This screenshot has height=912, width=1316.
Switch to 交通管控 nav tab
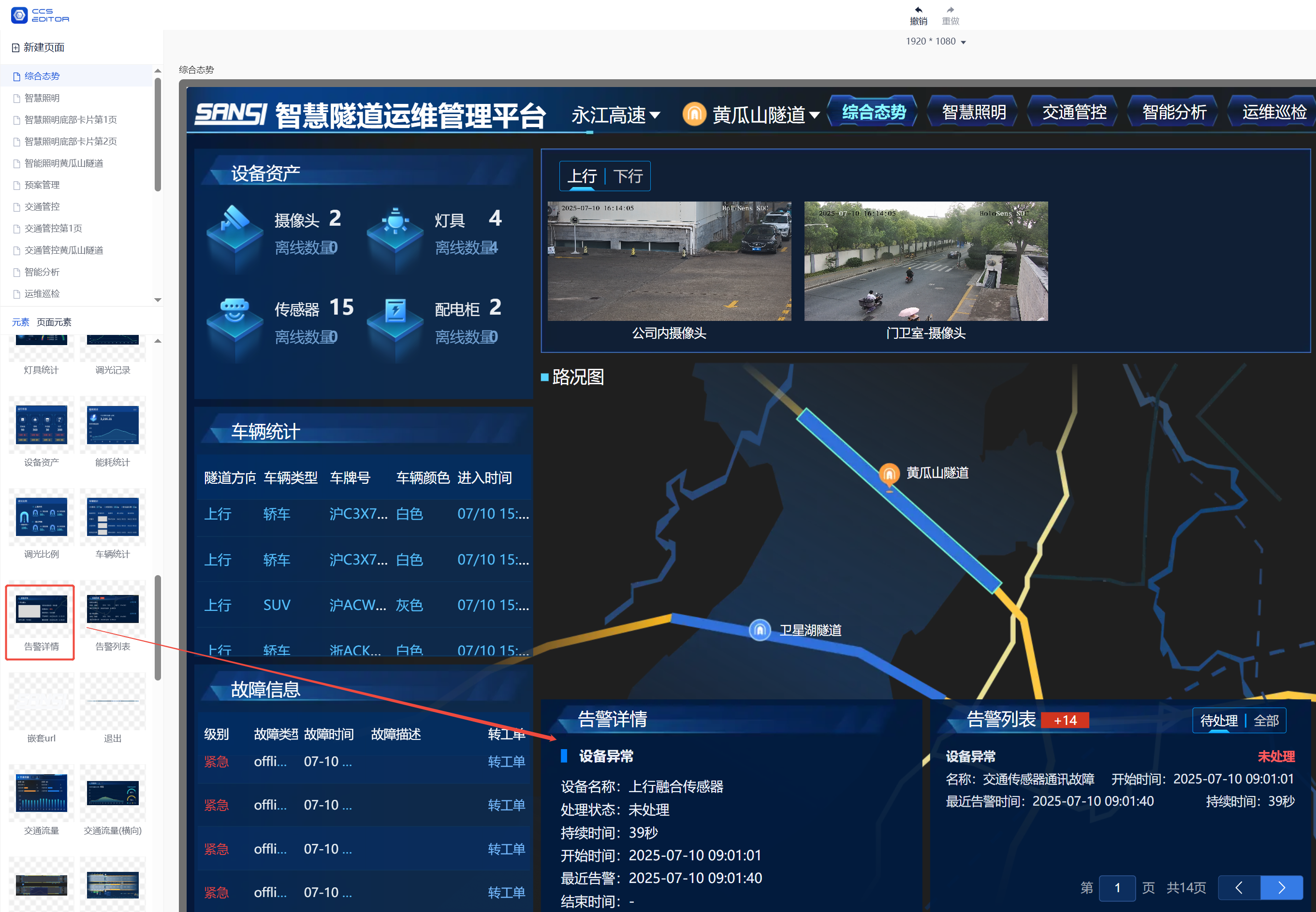click(1074, 112)
